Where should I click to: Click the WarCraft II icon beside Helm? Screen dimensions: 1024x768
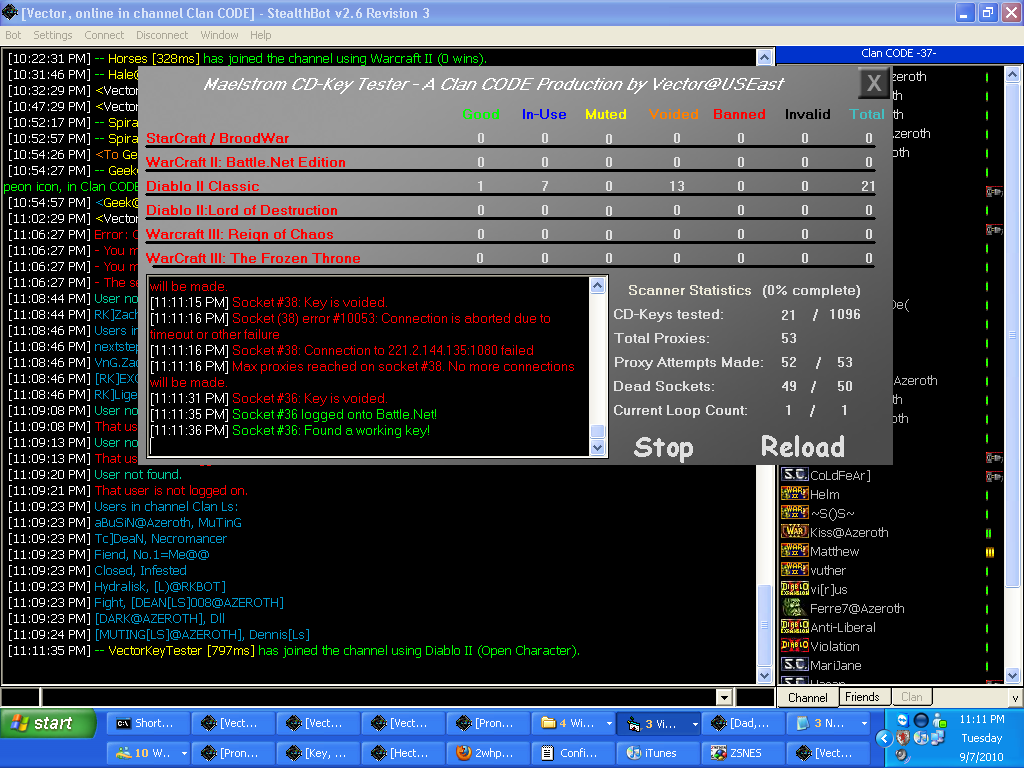pyautogui.click(x=795, y=494)
